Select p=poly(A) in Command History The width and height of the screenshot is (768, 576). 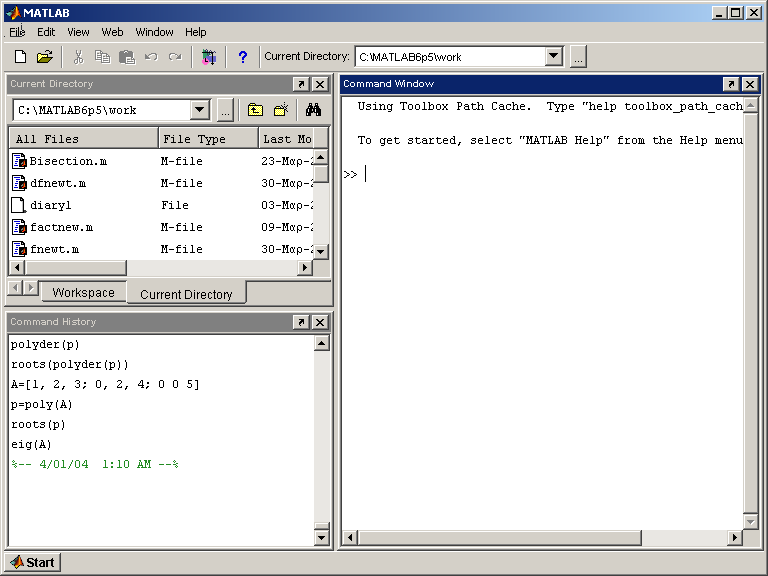click(x=42, y=405)
